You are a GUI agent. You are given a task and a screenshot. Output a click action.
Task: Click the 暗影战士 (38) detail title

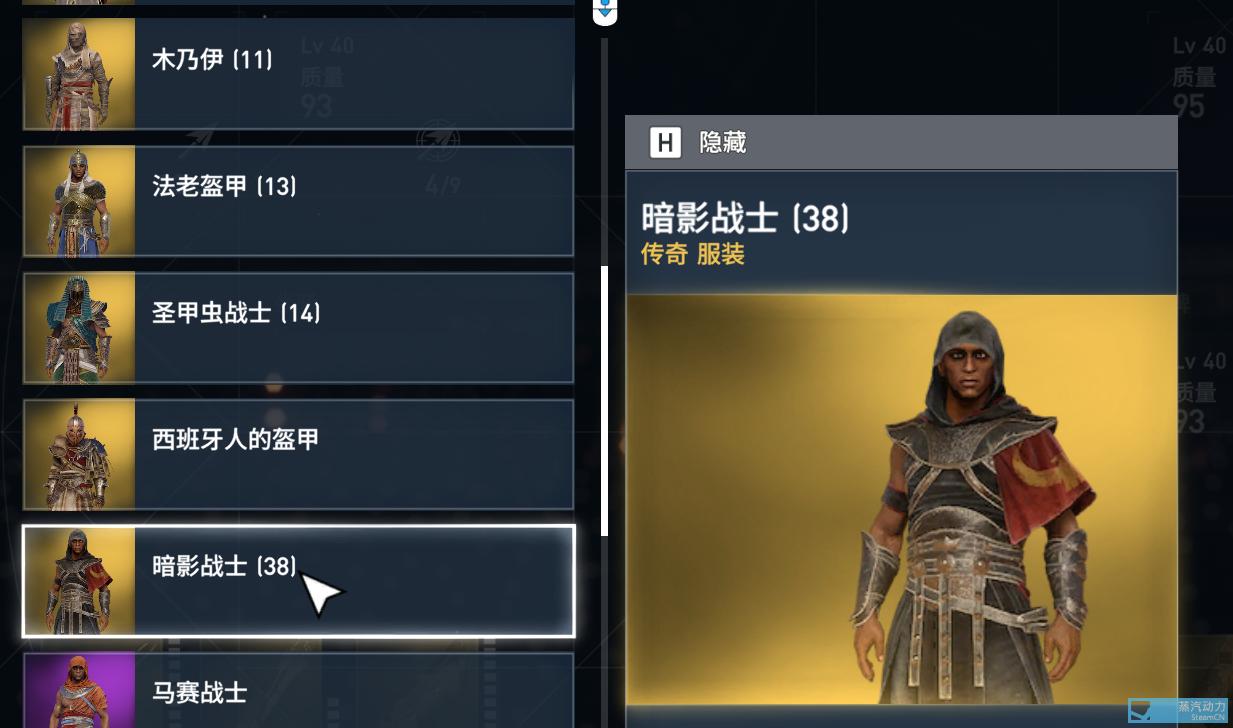[745, 217]
